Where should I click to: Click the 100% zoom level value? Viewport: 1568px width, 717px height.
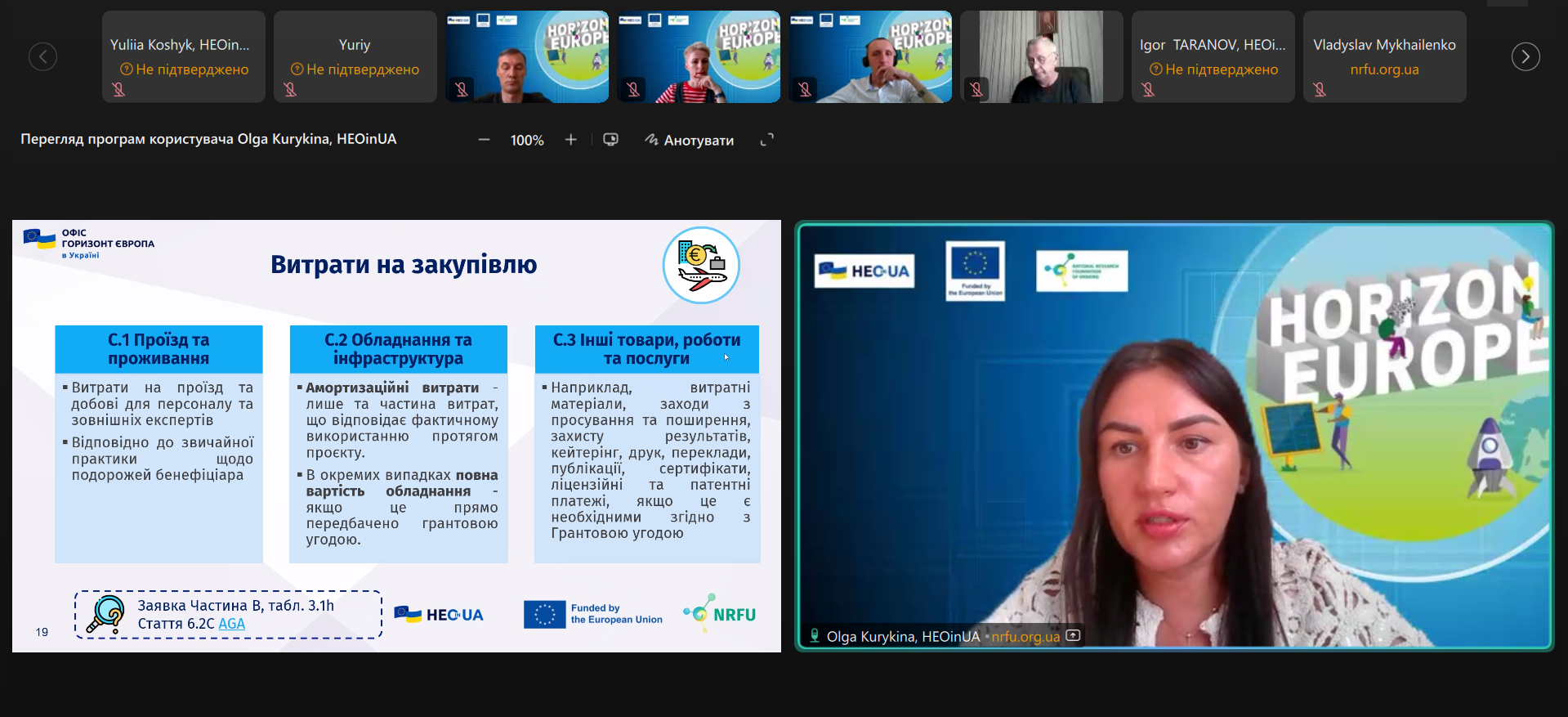[x=527, y=141]
